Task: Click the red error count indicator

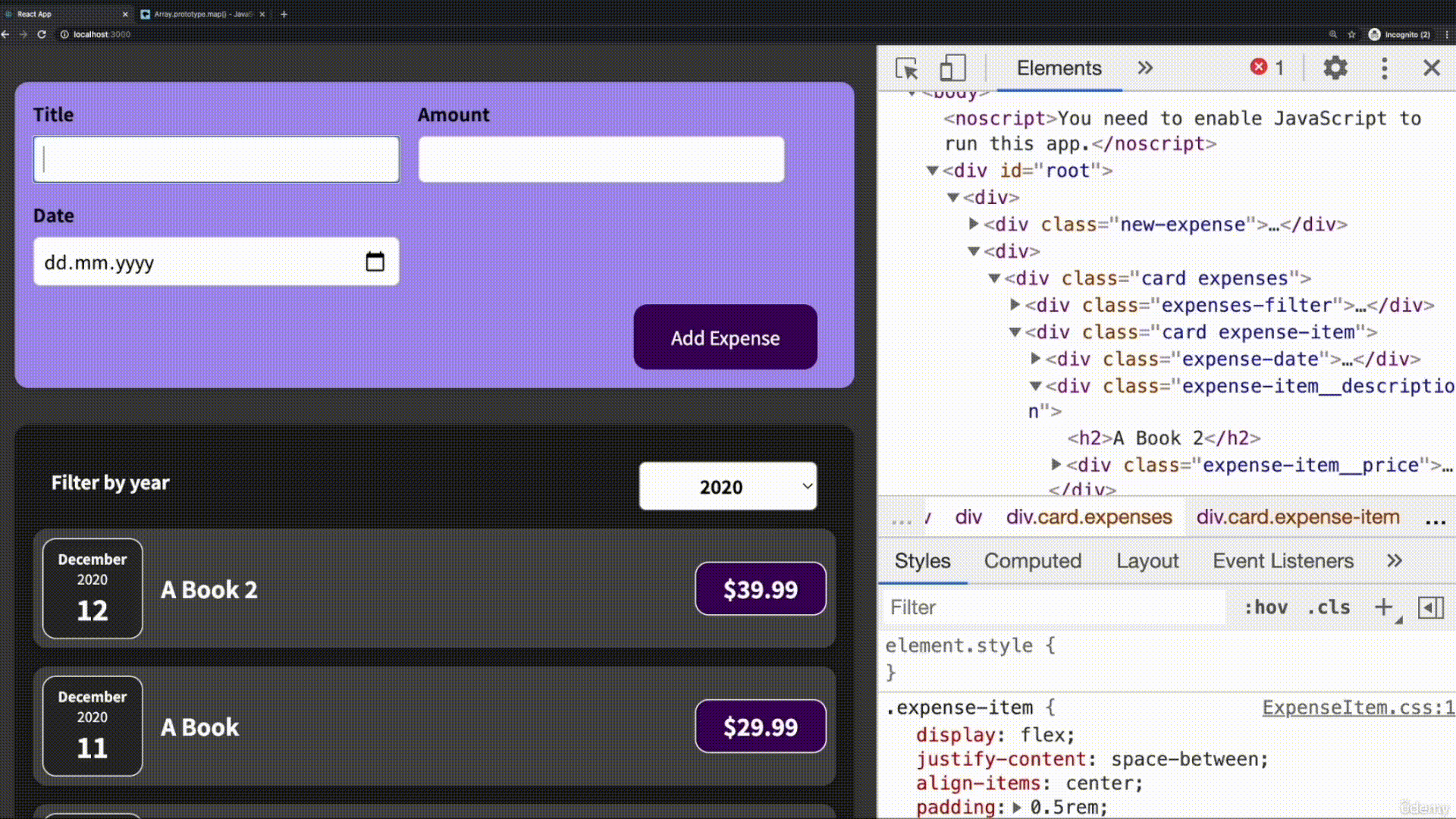Action: click(x=1267, y=67)
